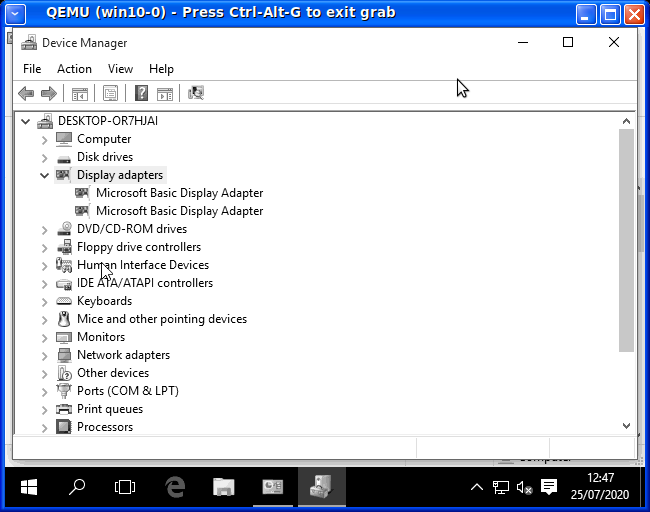The image size is (650, 512).
Task: Open the View menu
Action: 120,69
